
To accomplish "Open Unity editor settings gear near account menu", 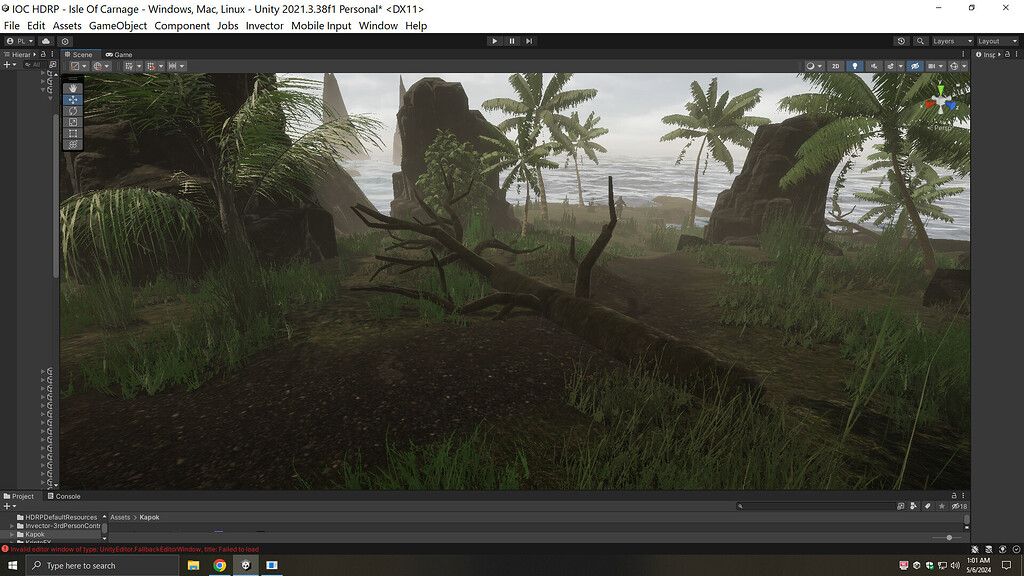I will tap(64, 41).
